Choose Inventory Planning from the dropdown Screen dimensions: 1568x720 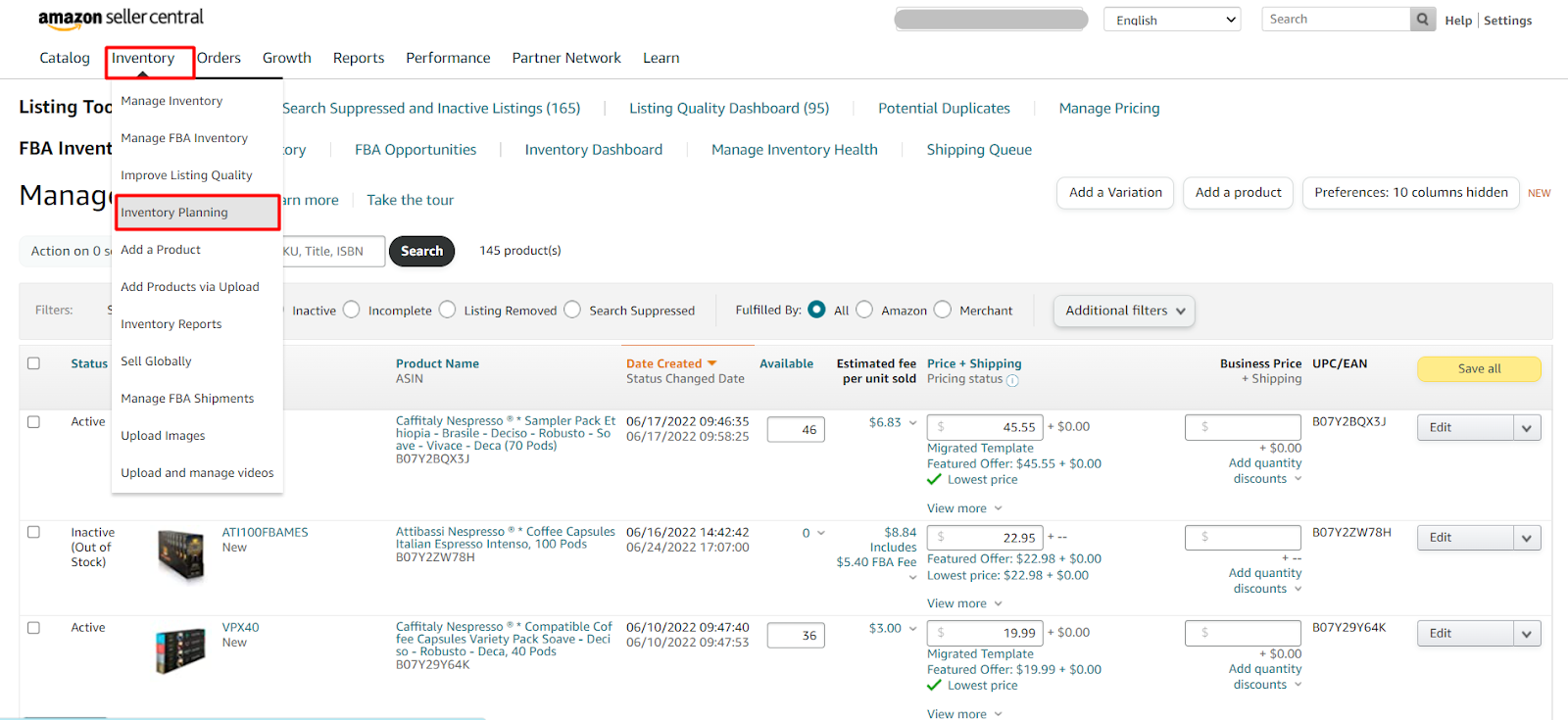198,213
